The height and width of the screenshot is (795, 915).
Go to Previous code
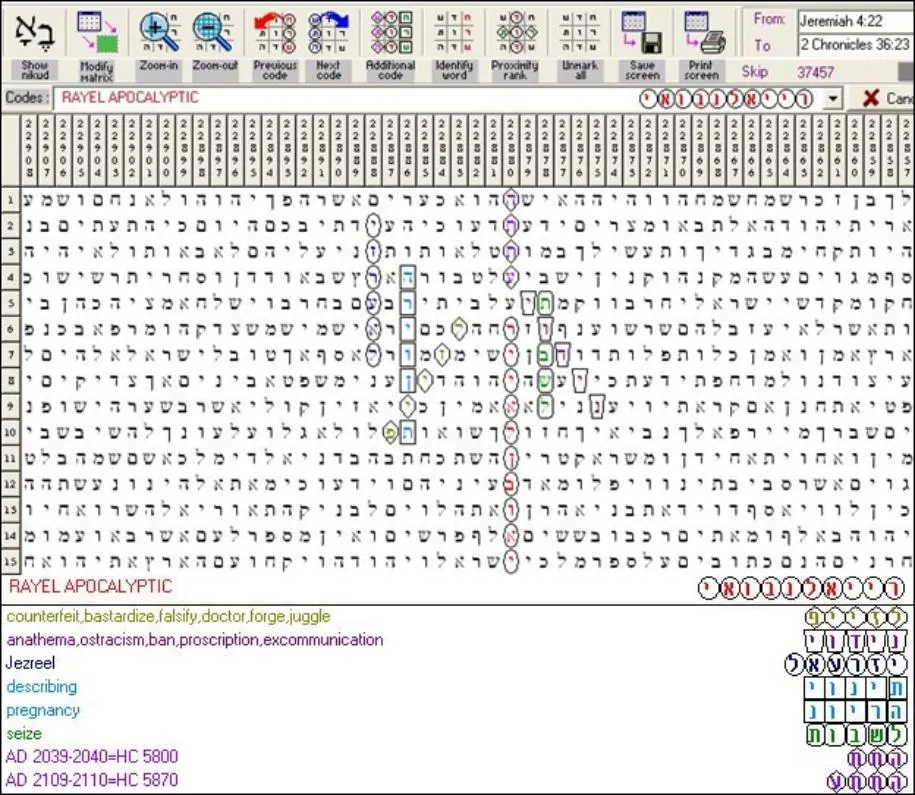coord(275,32)
